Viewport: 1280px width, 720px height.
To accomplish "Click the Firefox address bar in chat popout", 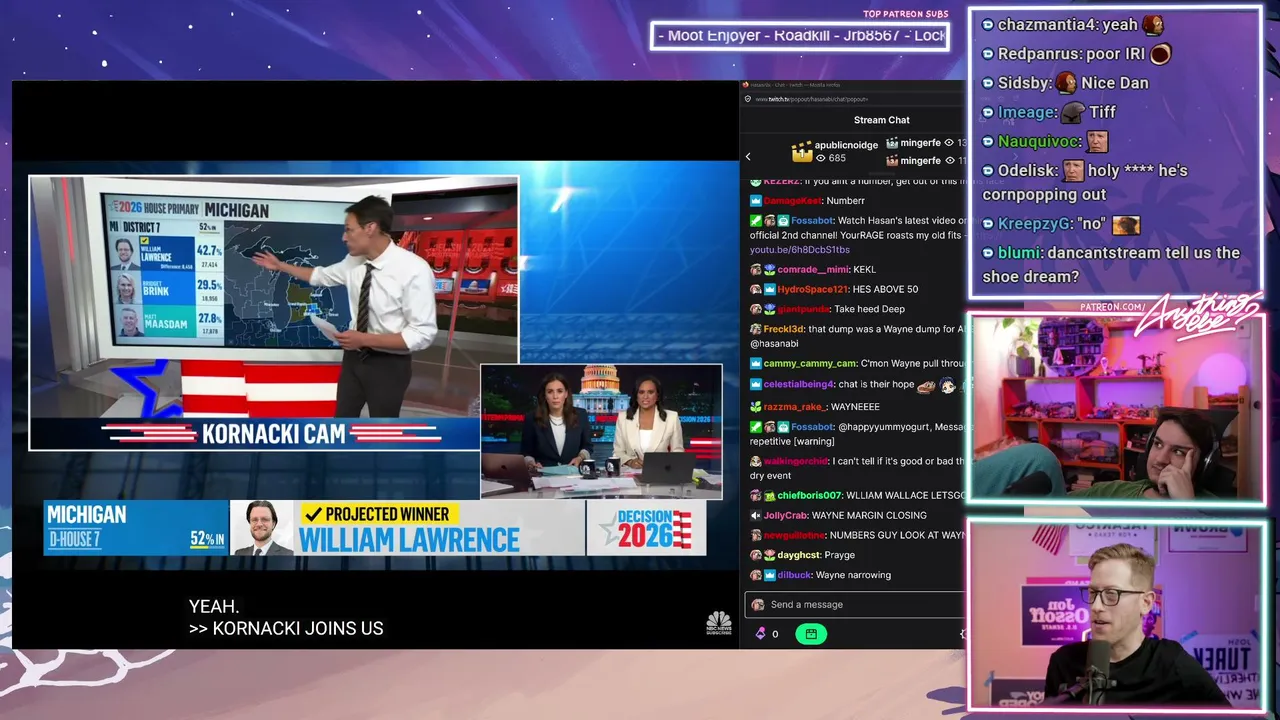I will click(855, 99).
